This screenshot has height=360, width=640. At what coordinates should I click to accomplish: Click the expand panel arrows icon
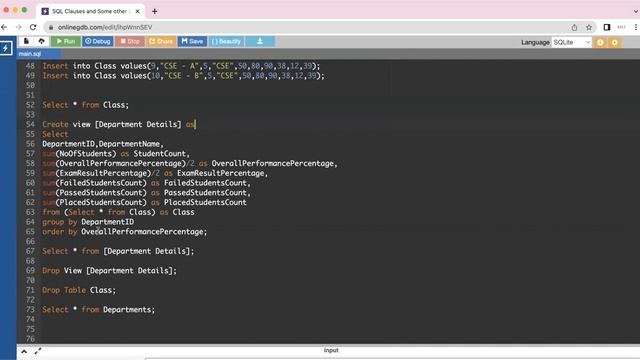pyautogui.click(x=38, y=351)
